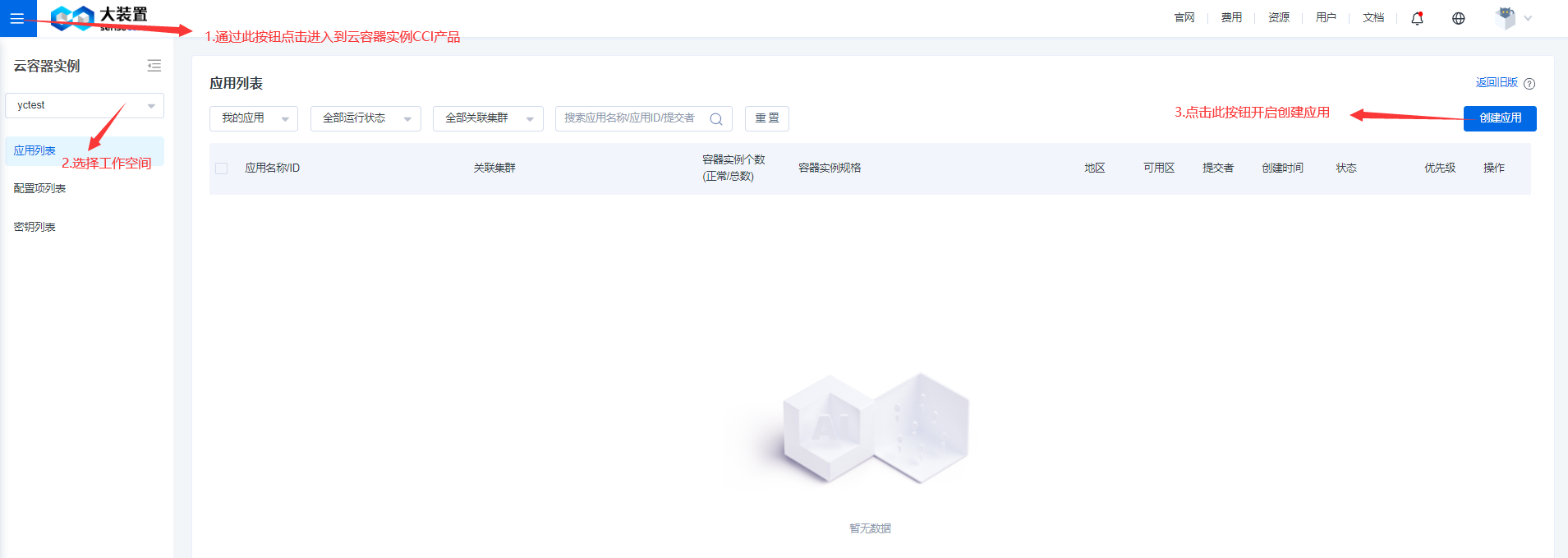Click the notification bell icon
The height and width of the screenshot is (558, 1568).
point(1417,18)
